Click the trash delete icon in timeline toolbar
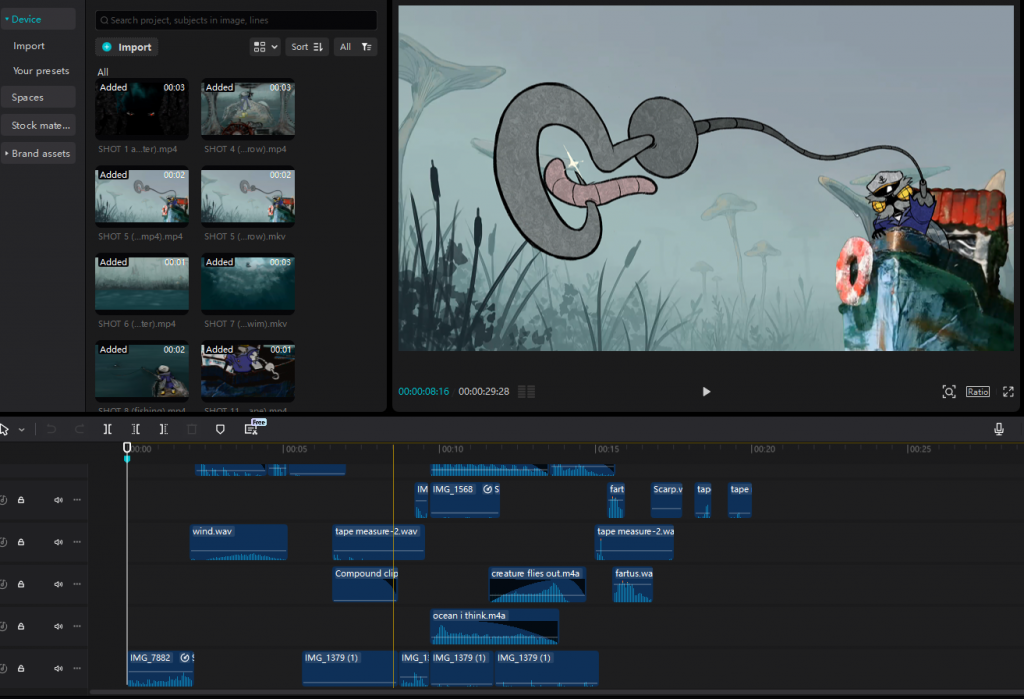The image size is (1024, 699). coord(192,429)
